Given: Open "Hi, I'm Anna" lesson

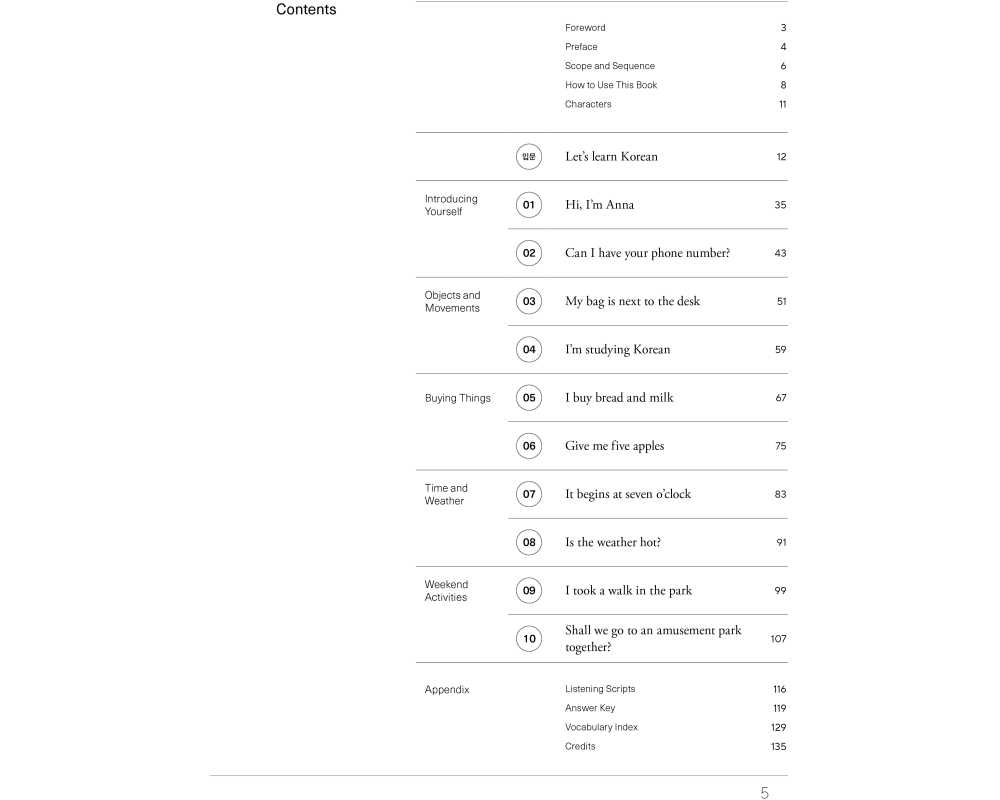Looking at the screenshot, I should point(599,205).
